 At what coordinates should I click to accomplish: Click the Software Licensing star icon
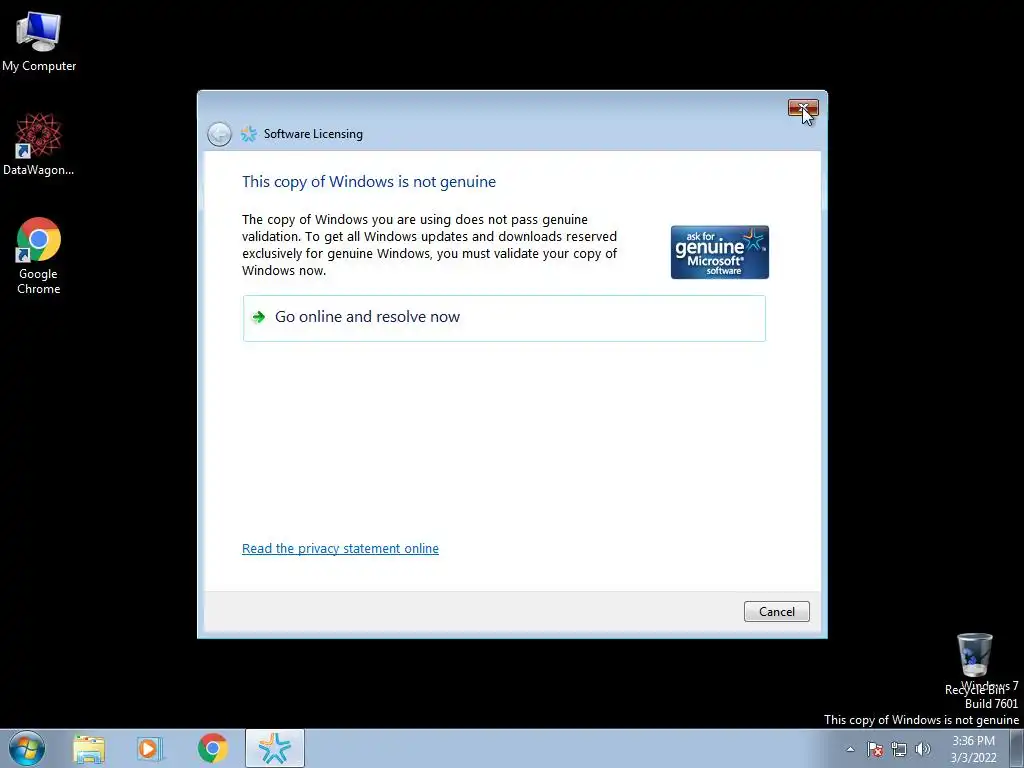(249, 134)
